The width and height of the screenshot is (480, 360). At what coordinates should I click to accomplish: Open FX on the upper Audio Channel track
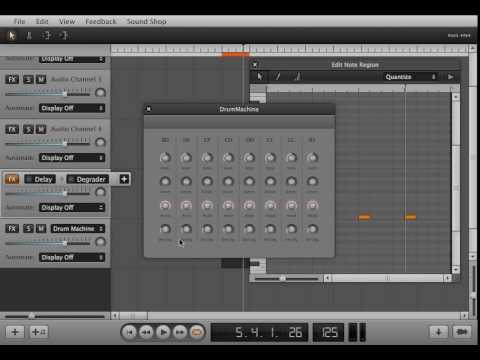pos(12,79)
